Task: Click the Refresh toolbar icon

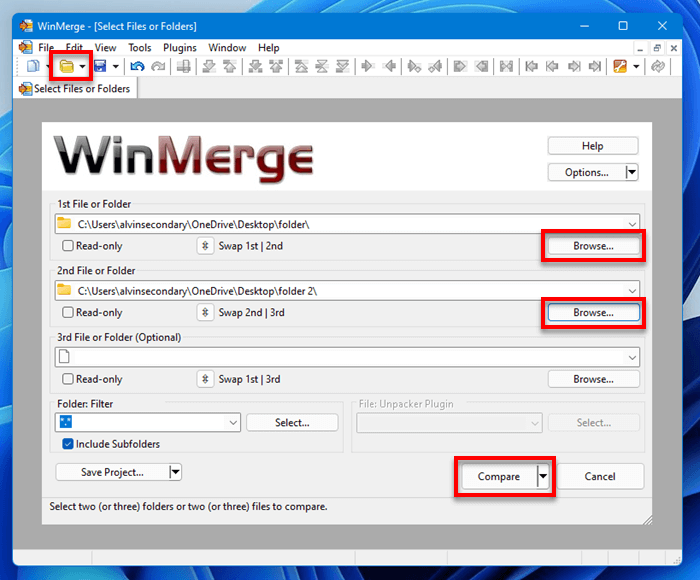Action: (x=658, y=67)
